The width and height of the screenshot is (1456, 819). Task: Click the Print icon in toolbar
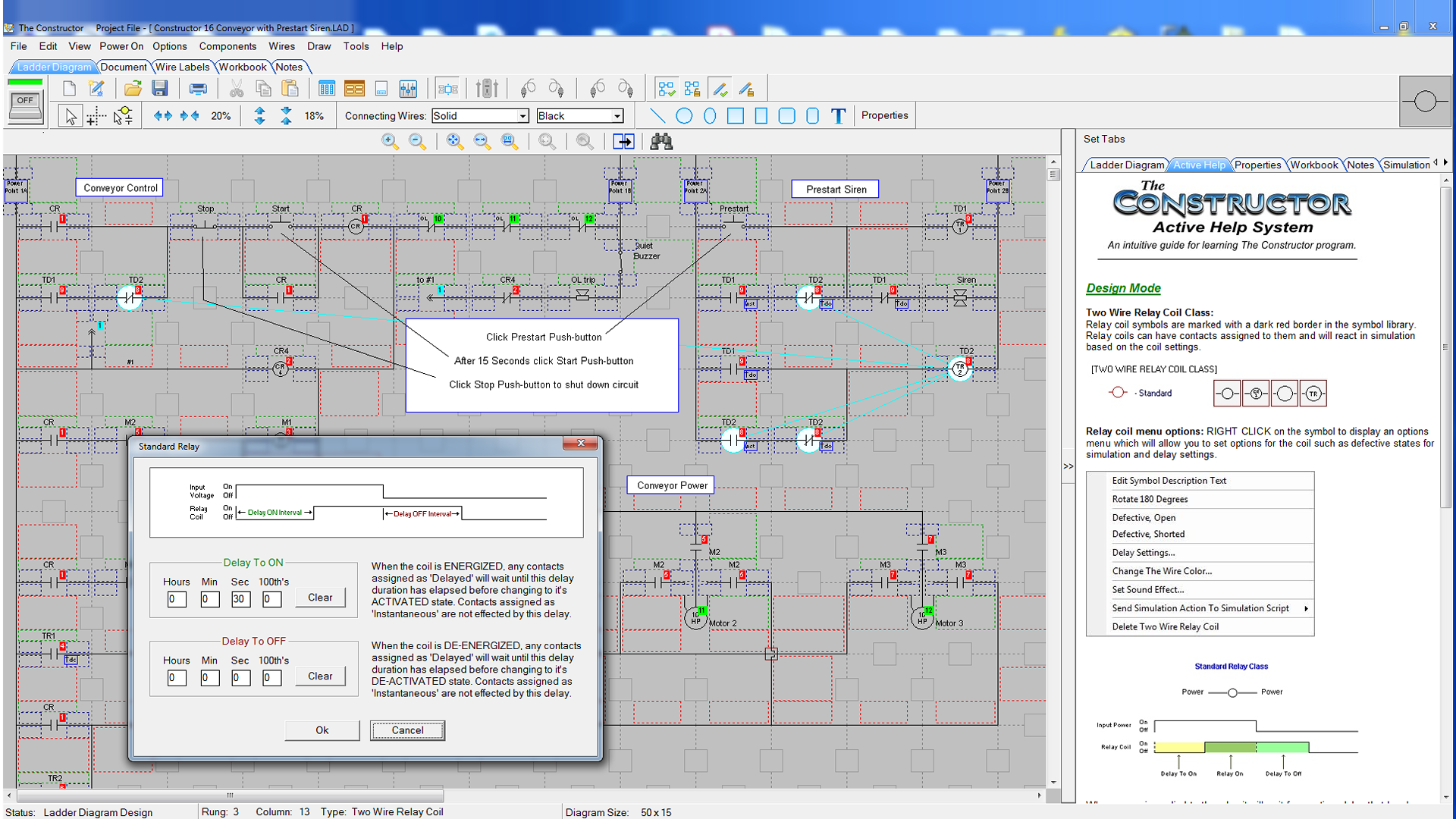(198, 89)
